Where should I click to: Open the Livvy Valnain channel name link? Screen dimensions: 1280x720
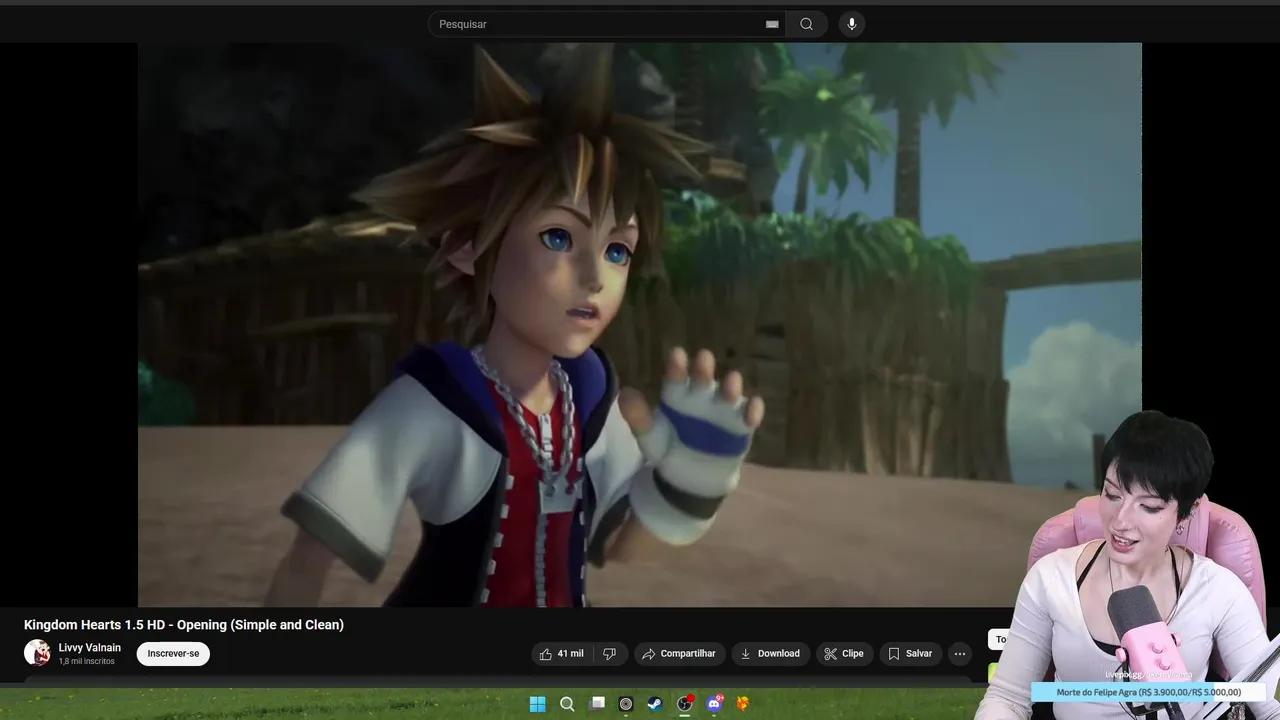(x=89, y=648)
